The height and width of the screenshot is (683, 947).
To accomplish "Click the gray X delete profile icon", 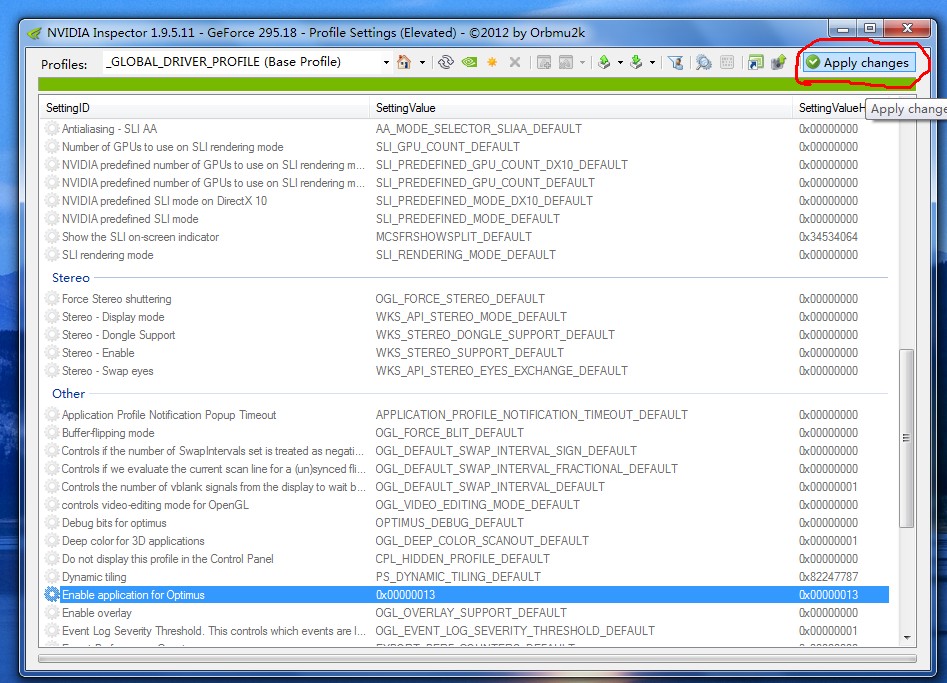I will tap(515, 62).
